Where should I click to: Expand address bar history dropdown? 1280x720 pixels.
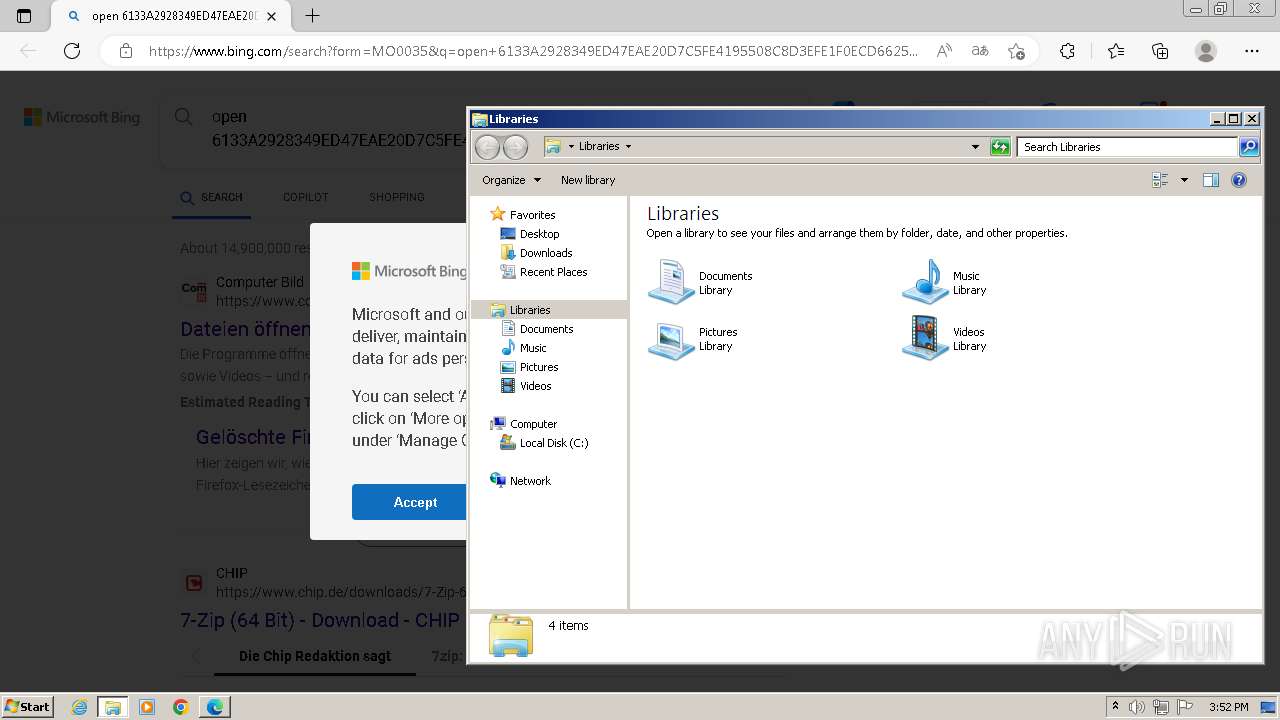pyautogui.click(x=975, y=147)
